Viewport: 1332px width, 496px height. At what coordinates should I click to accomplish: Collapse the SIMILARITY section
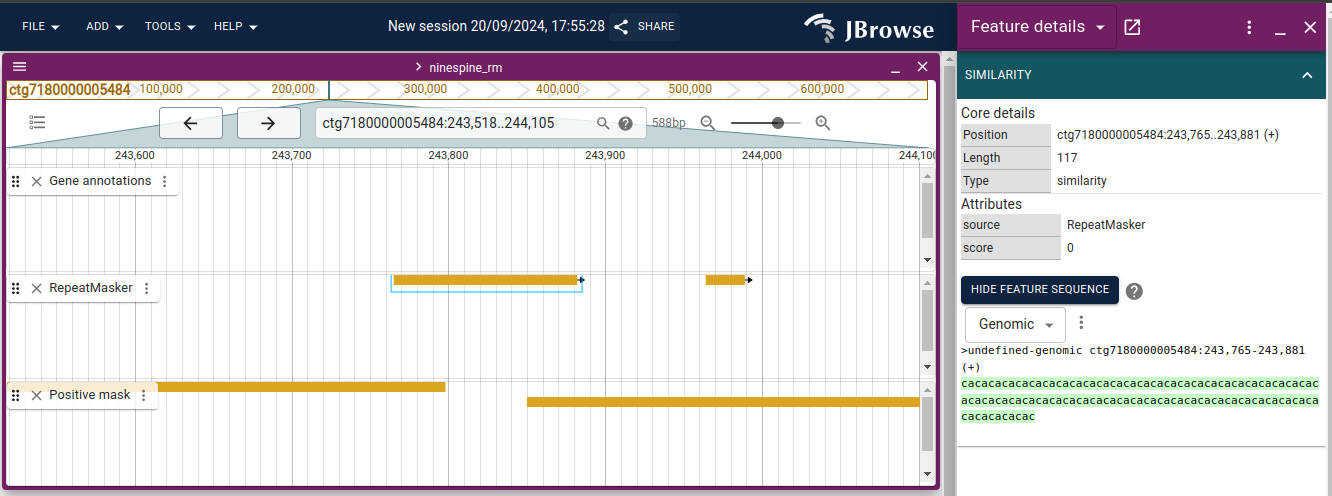(1306, 75)
